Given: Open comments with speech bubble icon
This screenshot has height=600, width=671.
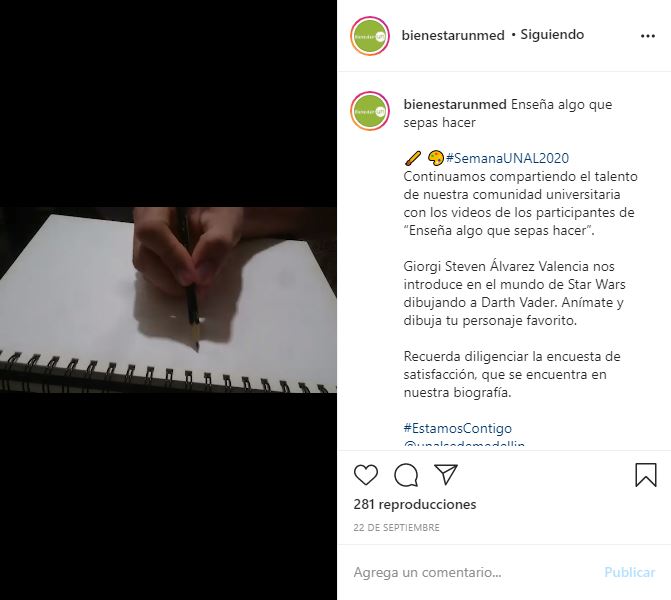Looking at the screenshot, I should [406, 475].
